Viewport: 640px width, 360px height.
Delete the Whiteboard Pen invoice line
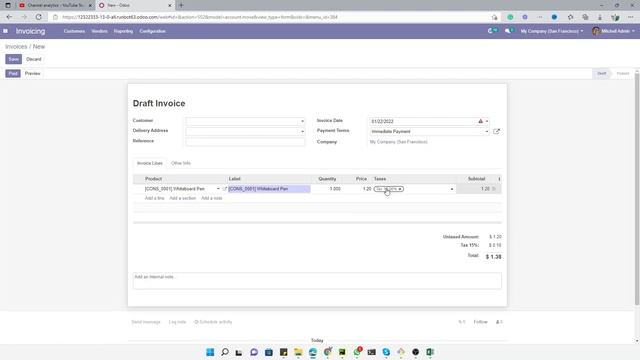coord(494,189)
